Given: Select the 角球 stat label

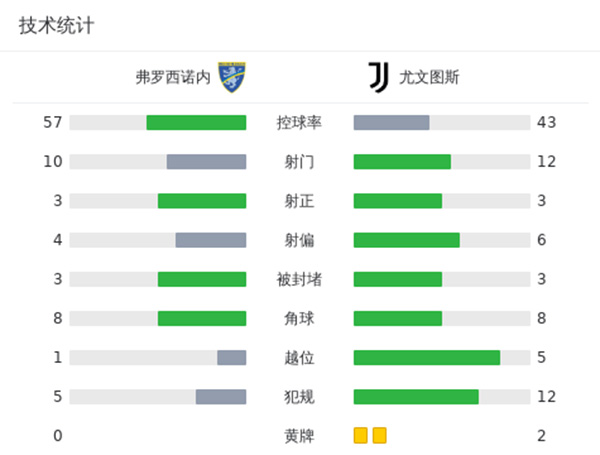Looking at the screenshot, I should [x=299, y=318].
